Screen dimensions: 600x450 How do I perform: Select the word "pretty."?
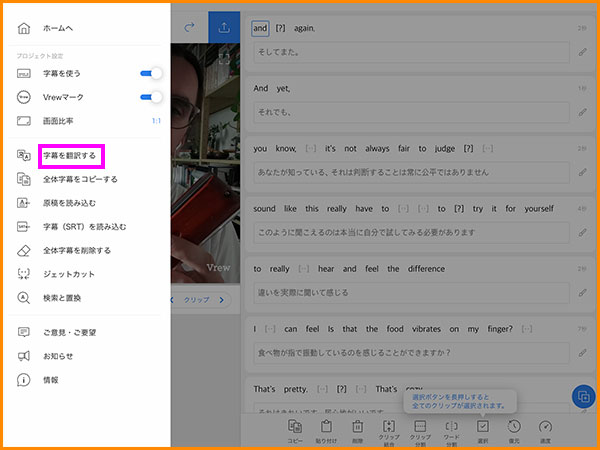click(x=295, y=389)
